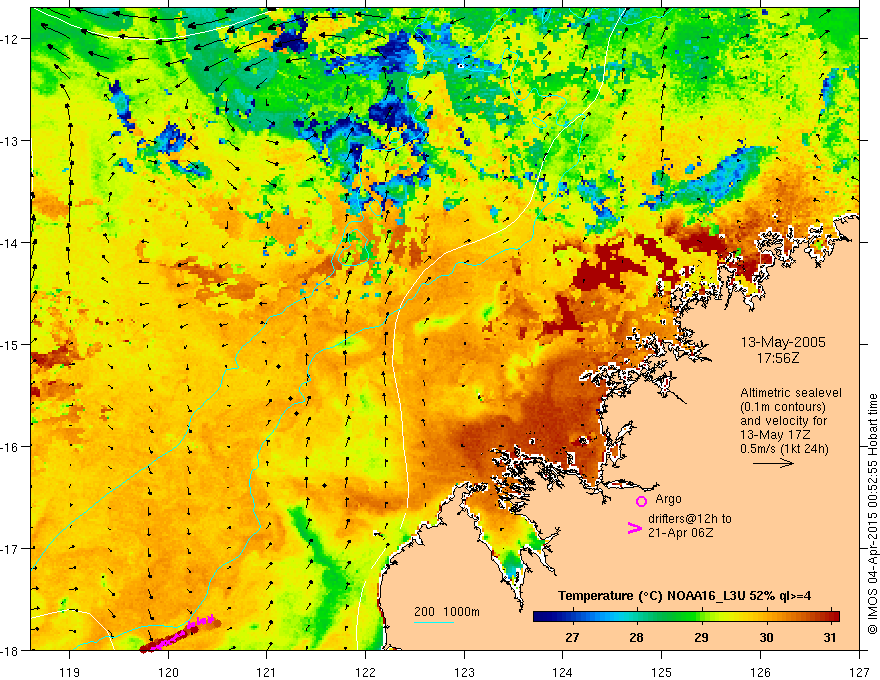Click the latitude axis label '-13'
Image resolution: width=880 pixels, height=680 pixels.
click(x=11, y=141)
